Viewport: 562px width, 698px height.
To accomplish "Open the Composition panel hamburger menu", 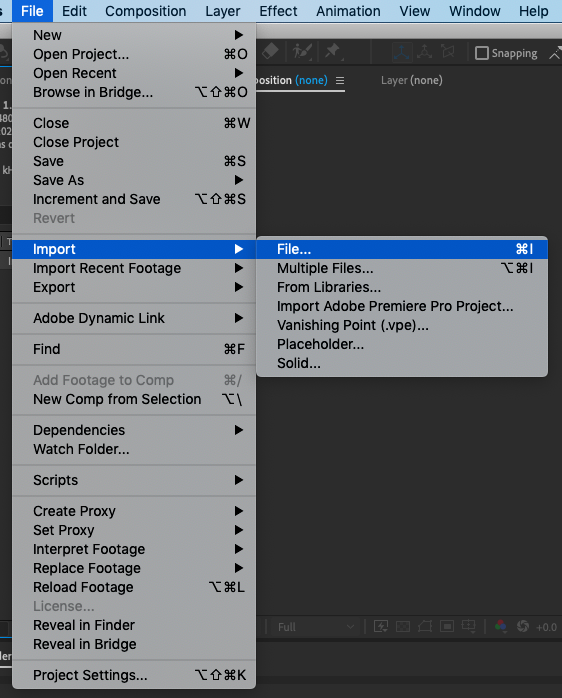I will (x=340, y=81).
